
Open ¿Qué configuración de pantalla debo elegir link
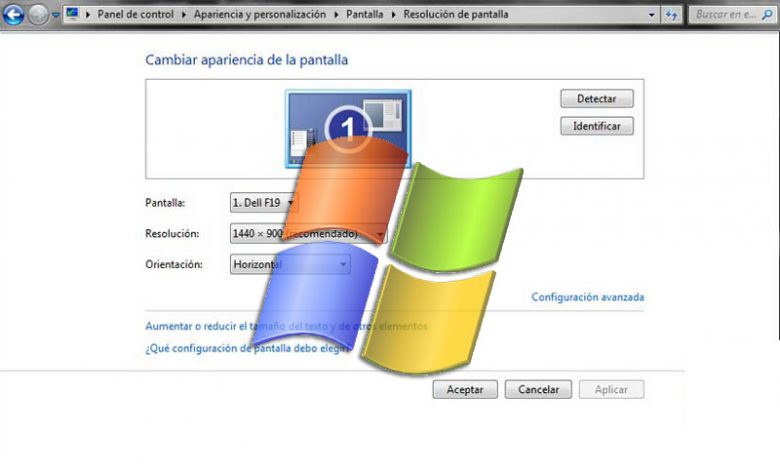(247, 348)
